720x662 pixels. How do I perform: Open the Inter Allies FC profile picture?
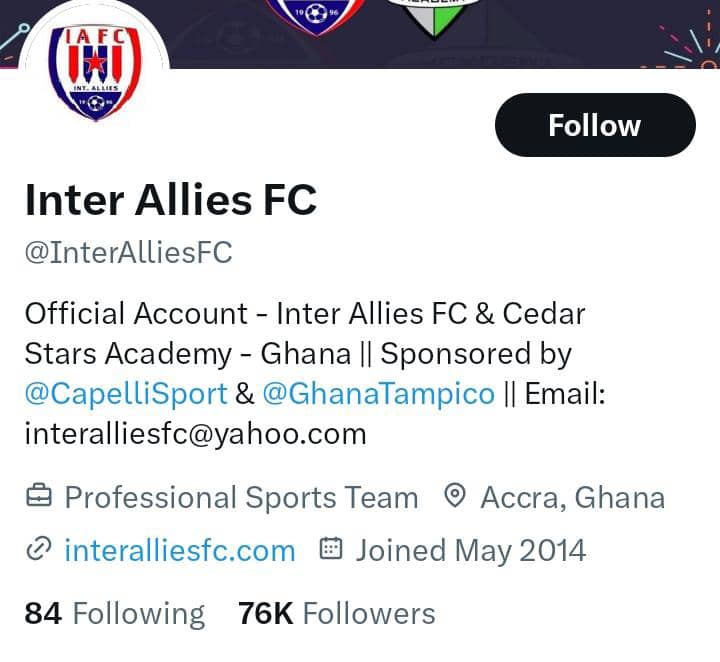pos(96,72)
